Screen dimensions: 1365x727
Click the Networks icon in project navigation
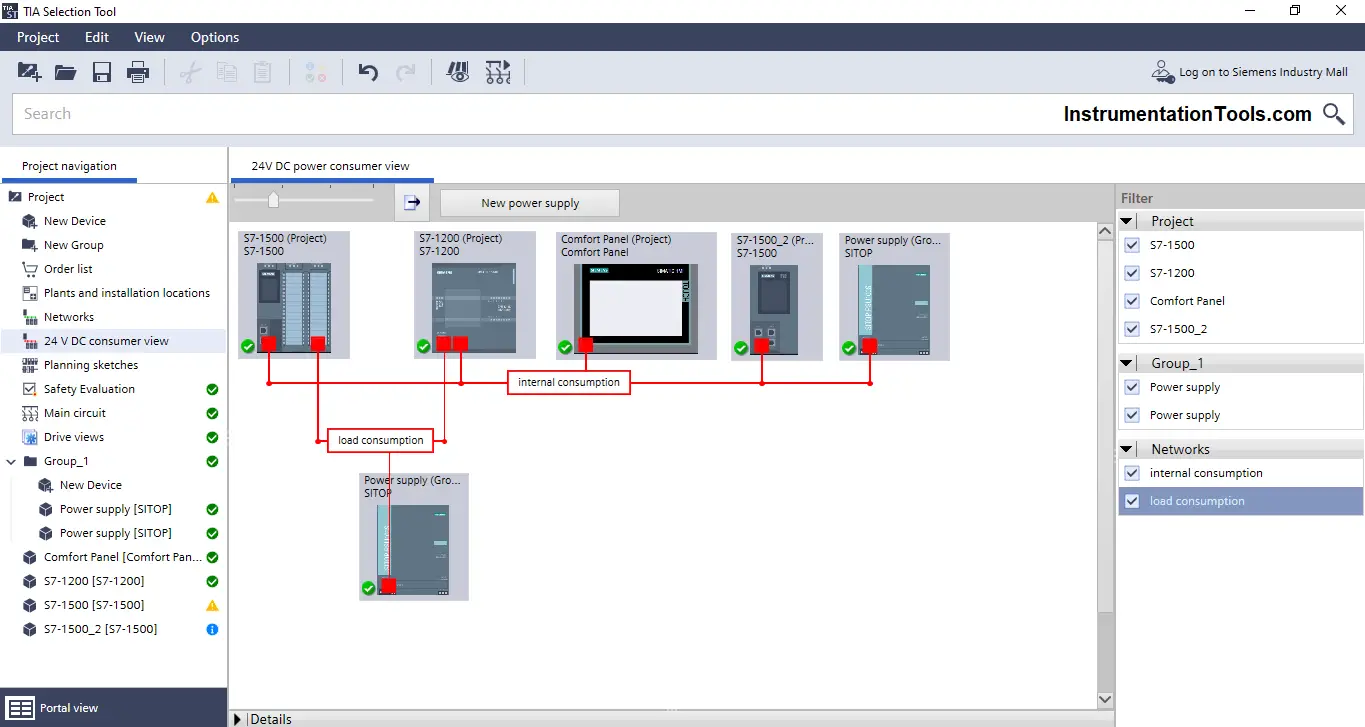tap(29, 317)
